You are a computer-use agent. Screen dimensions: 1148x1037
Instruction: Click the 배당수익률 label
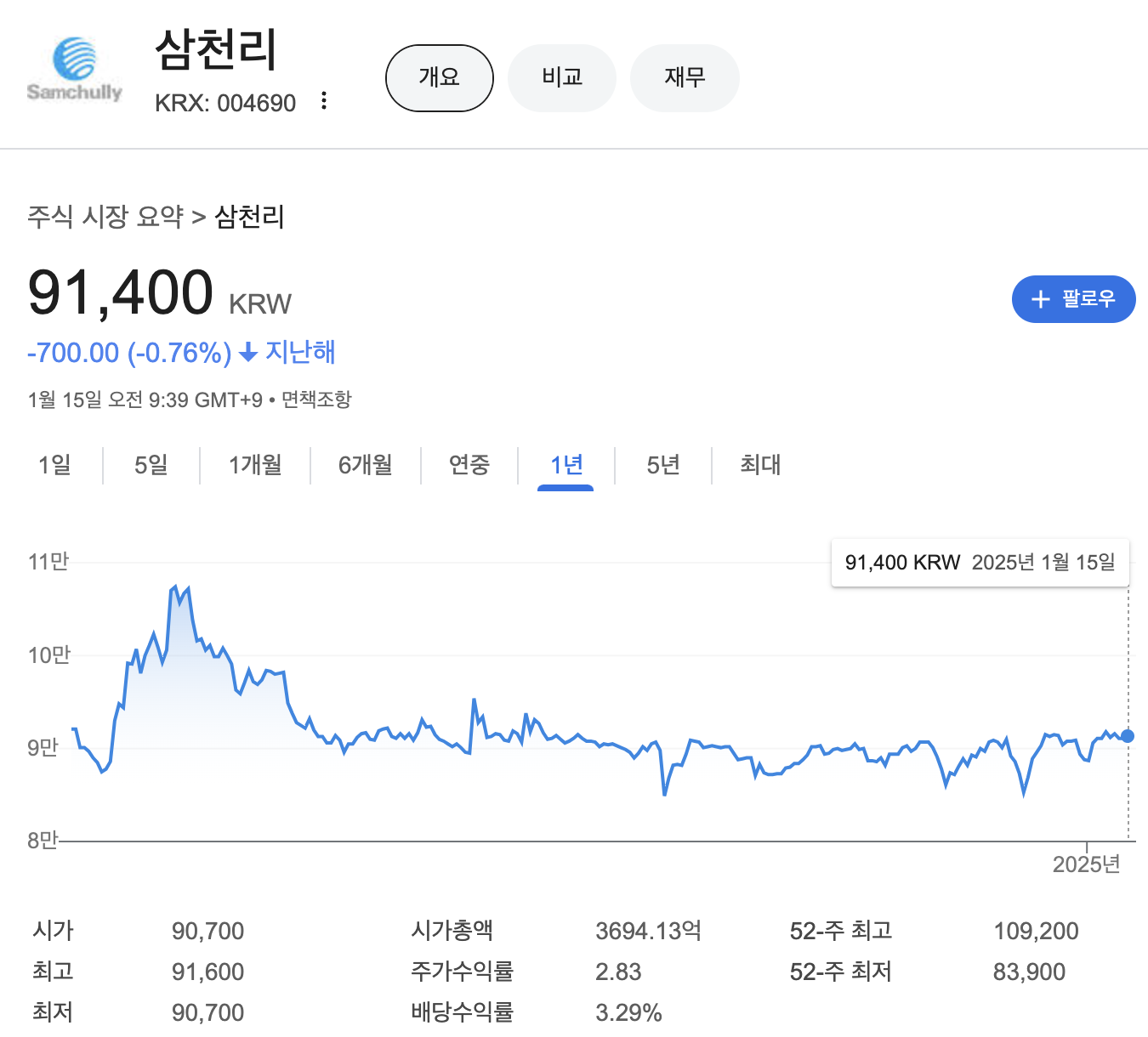[x=463, y=1012]
